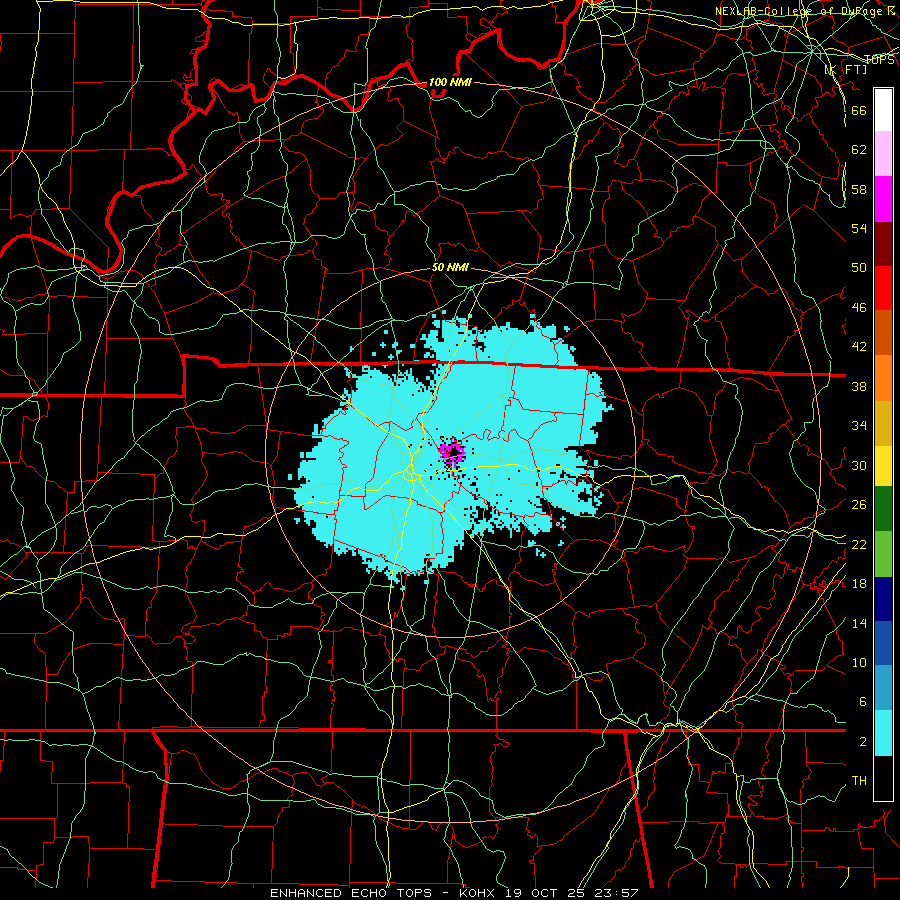Click legend value '10'
The width and height of the screenshot is (900, 900).
click(859, 662)
